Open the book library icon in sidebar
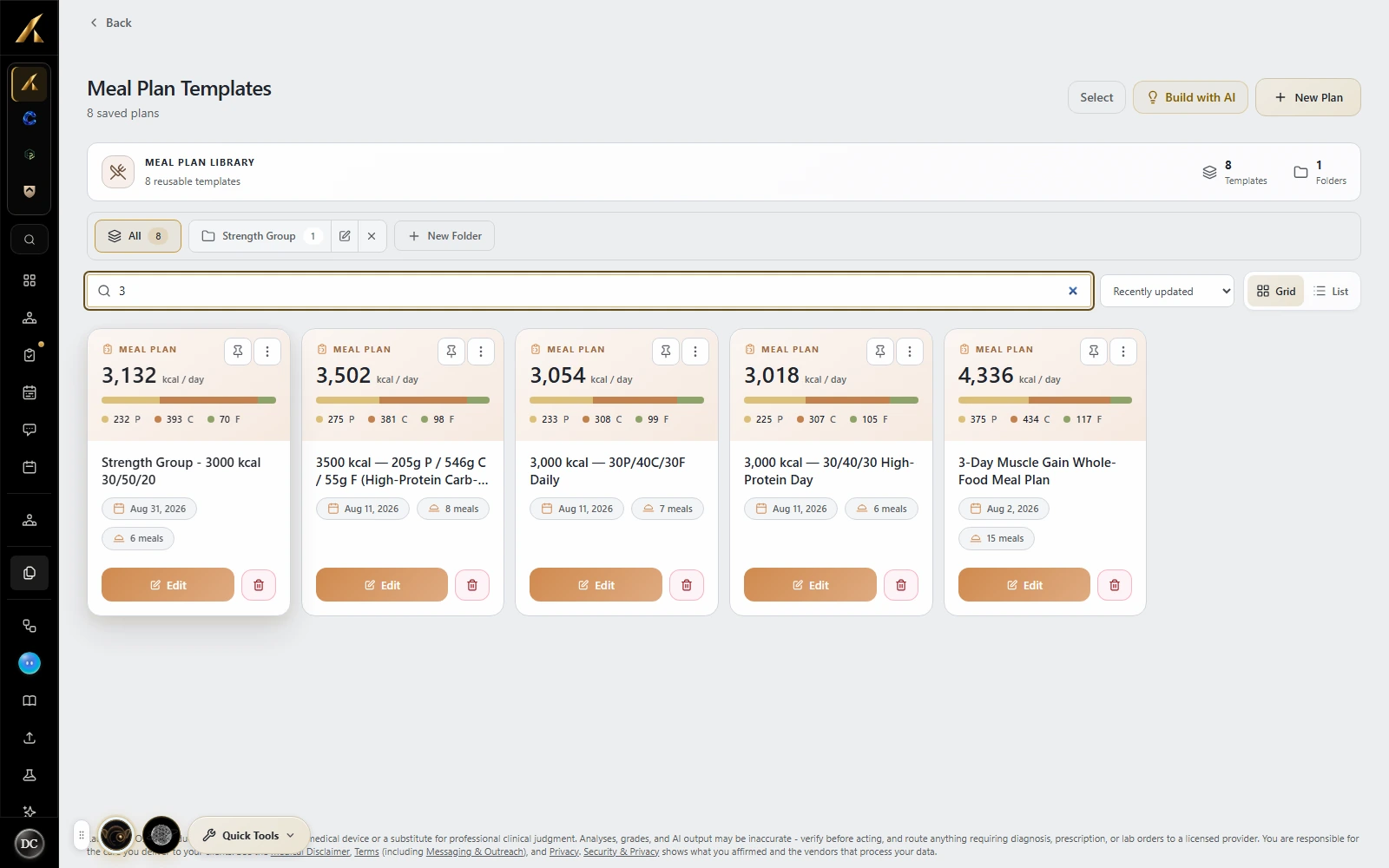1389x868 pixels. pos(30,700)
